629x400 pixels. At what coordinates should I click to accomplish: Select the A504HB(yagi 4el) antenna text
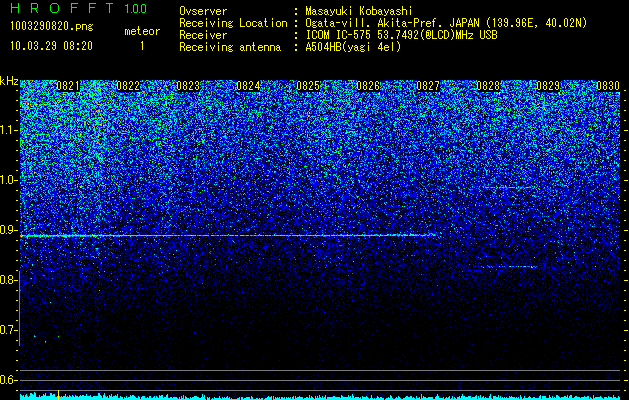click(353, 47)
